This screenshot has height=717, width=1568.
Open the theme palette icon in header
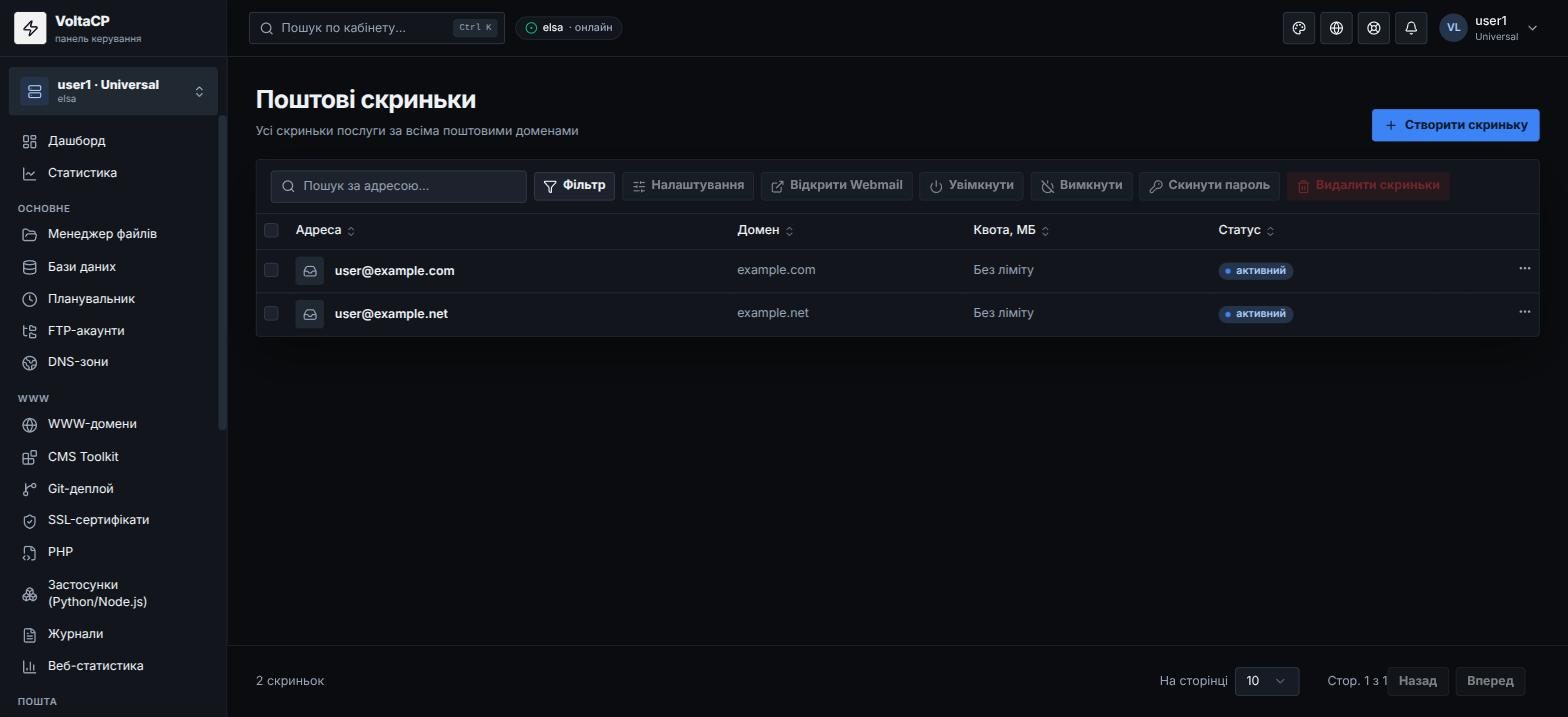coord(1299,28)
